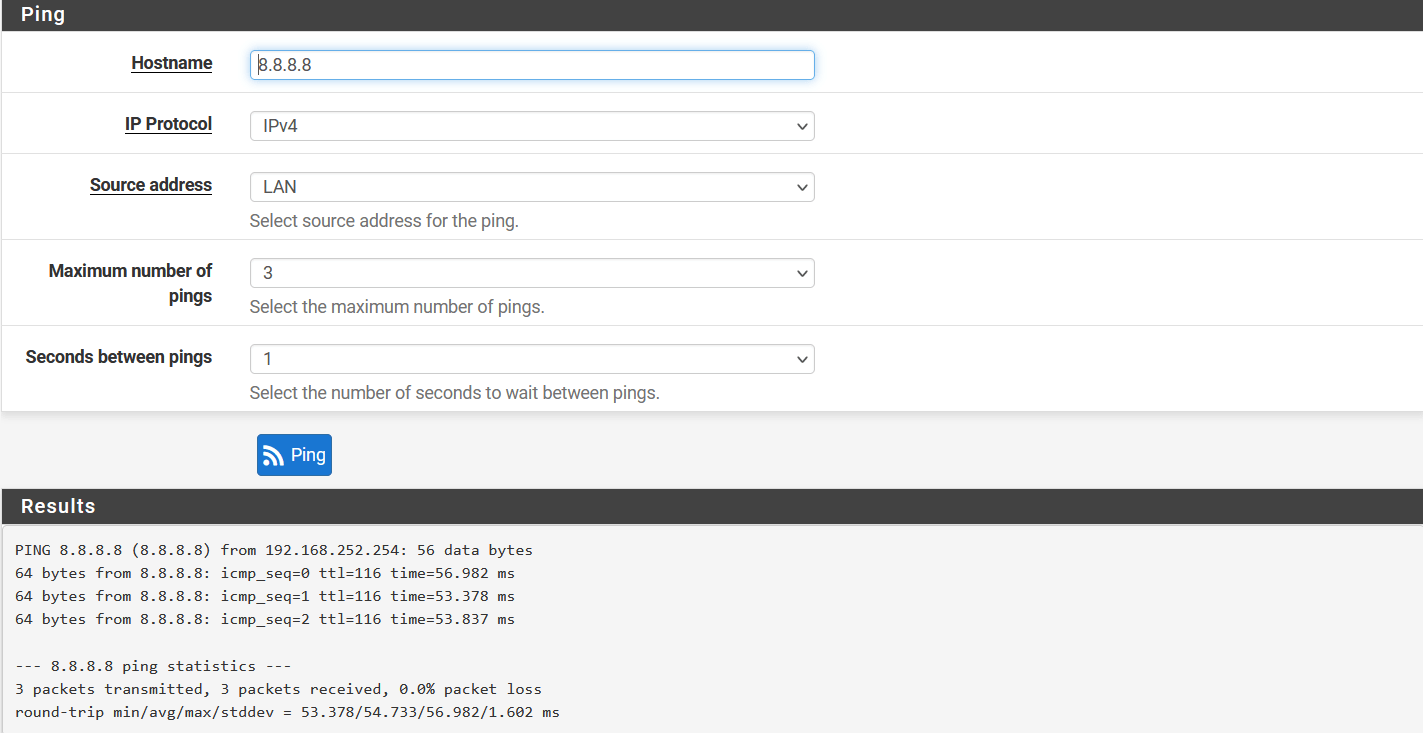Click 'Select the maximum number of pings.' hint
This screenshot has height=733, width=1423.
coord(397,307)
